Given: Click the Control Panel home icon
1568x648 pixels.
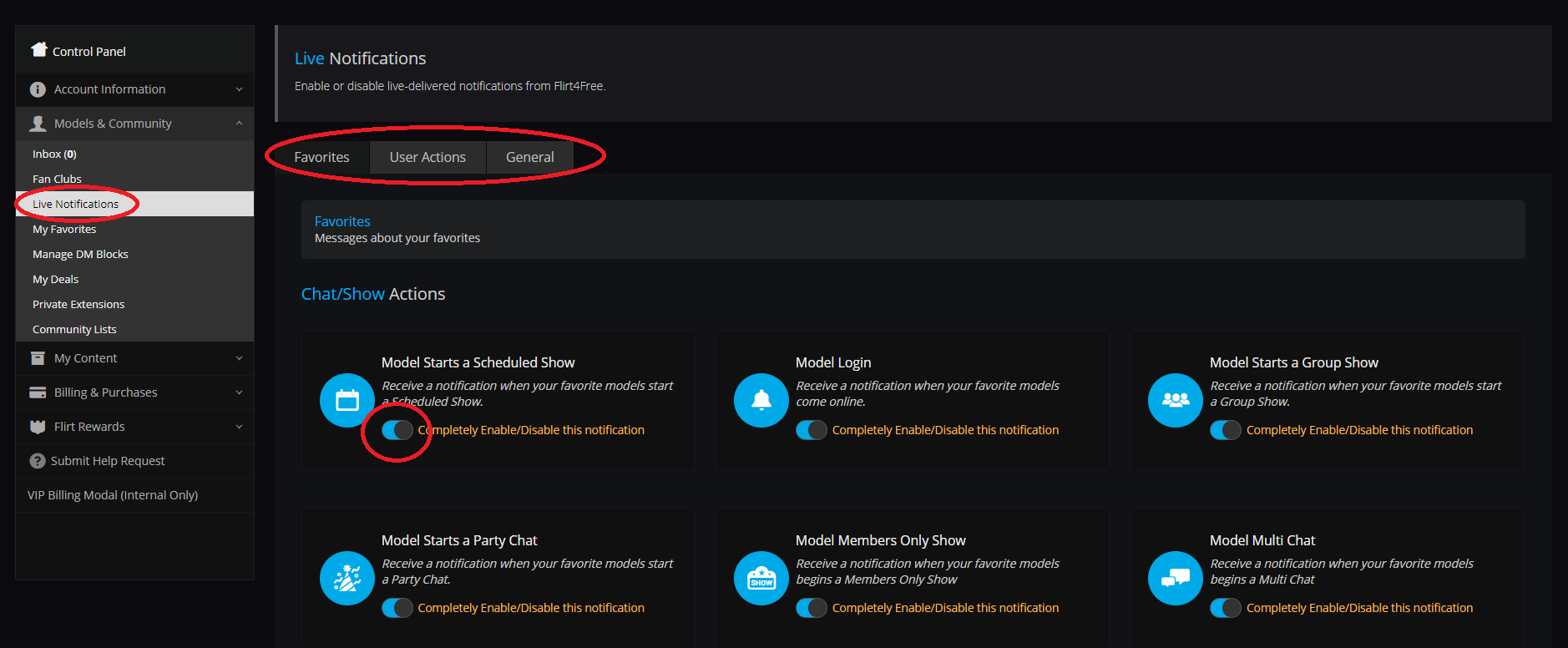Looking at the screenshot, I should coord(38,50).
